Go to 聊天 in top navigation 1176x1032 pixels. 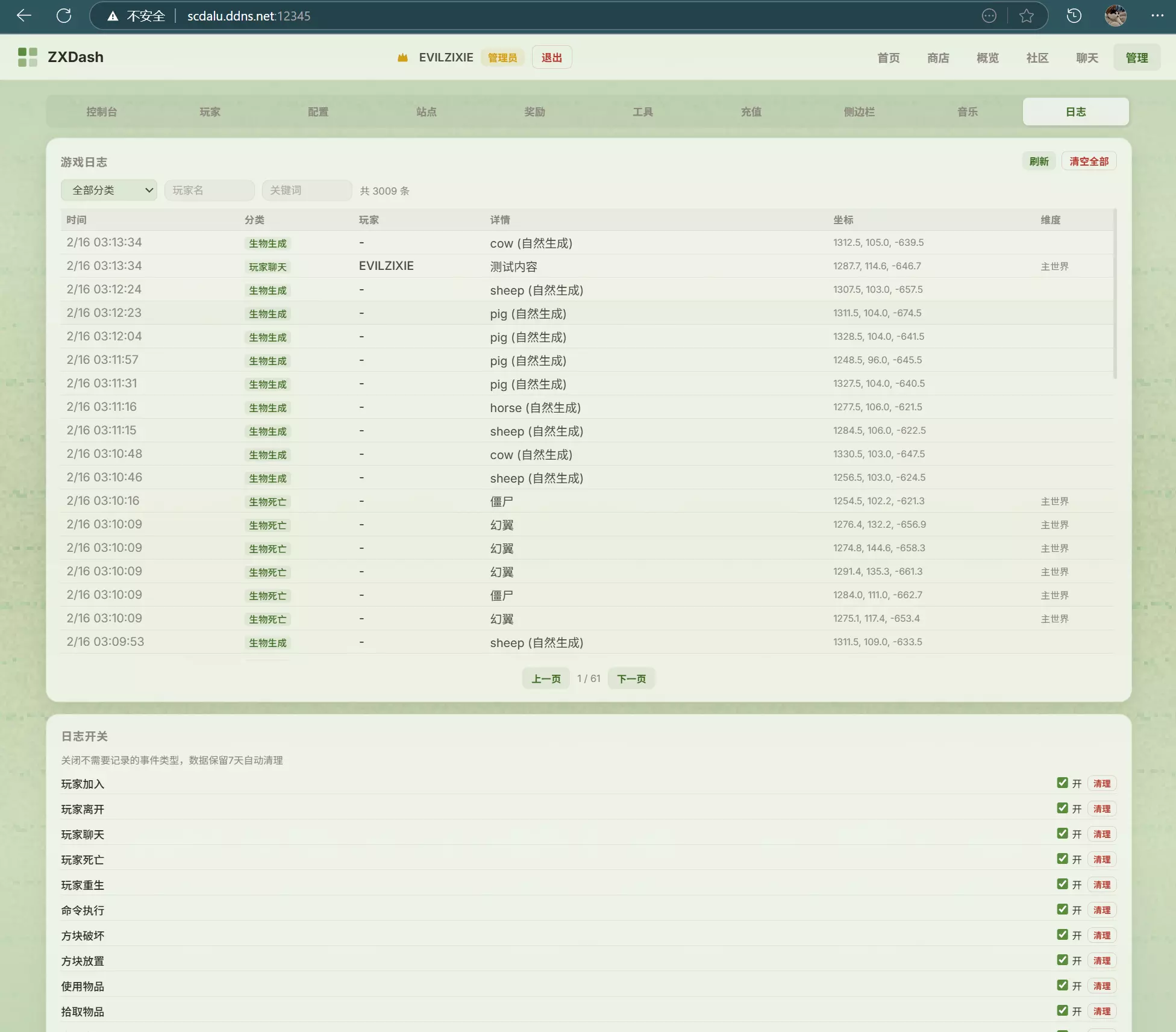pos(1087,58)
